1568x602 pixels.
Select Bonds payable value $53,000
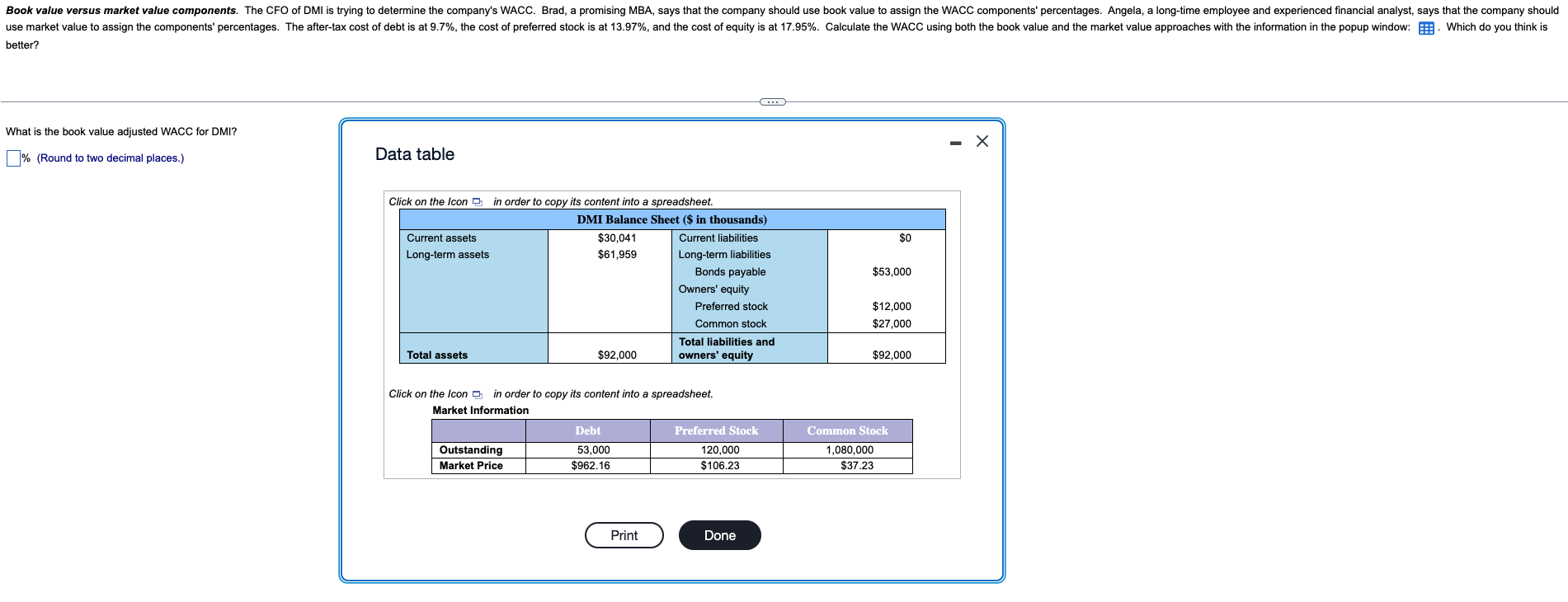(x=892, y=272)
